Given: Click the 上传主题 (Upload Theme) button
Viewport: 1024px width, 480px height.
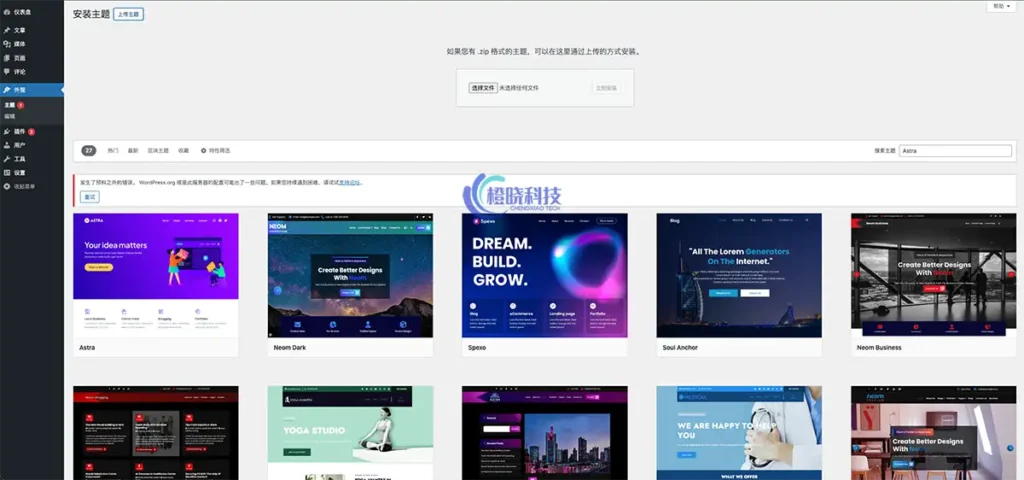Looking at the screenshot, I should pyautogui.click(x=128, y=15).
